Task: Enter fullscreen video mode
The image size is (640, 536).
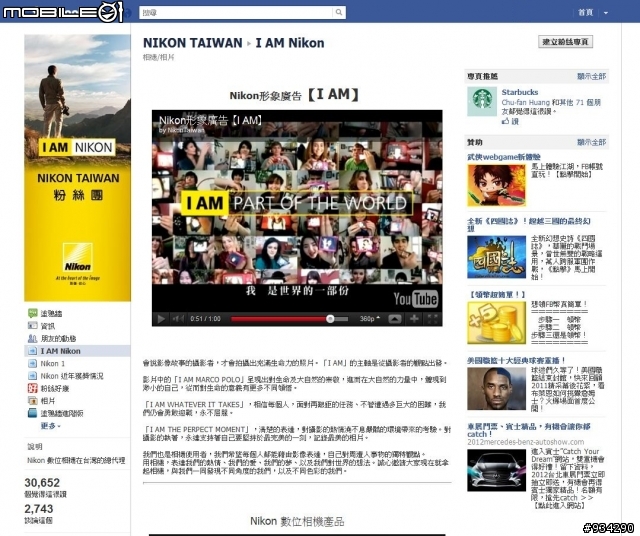Action: [432, 319]
